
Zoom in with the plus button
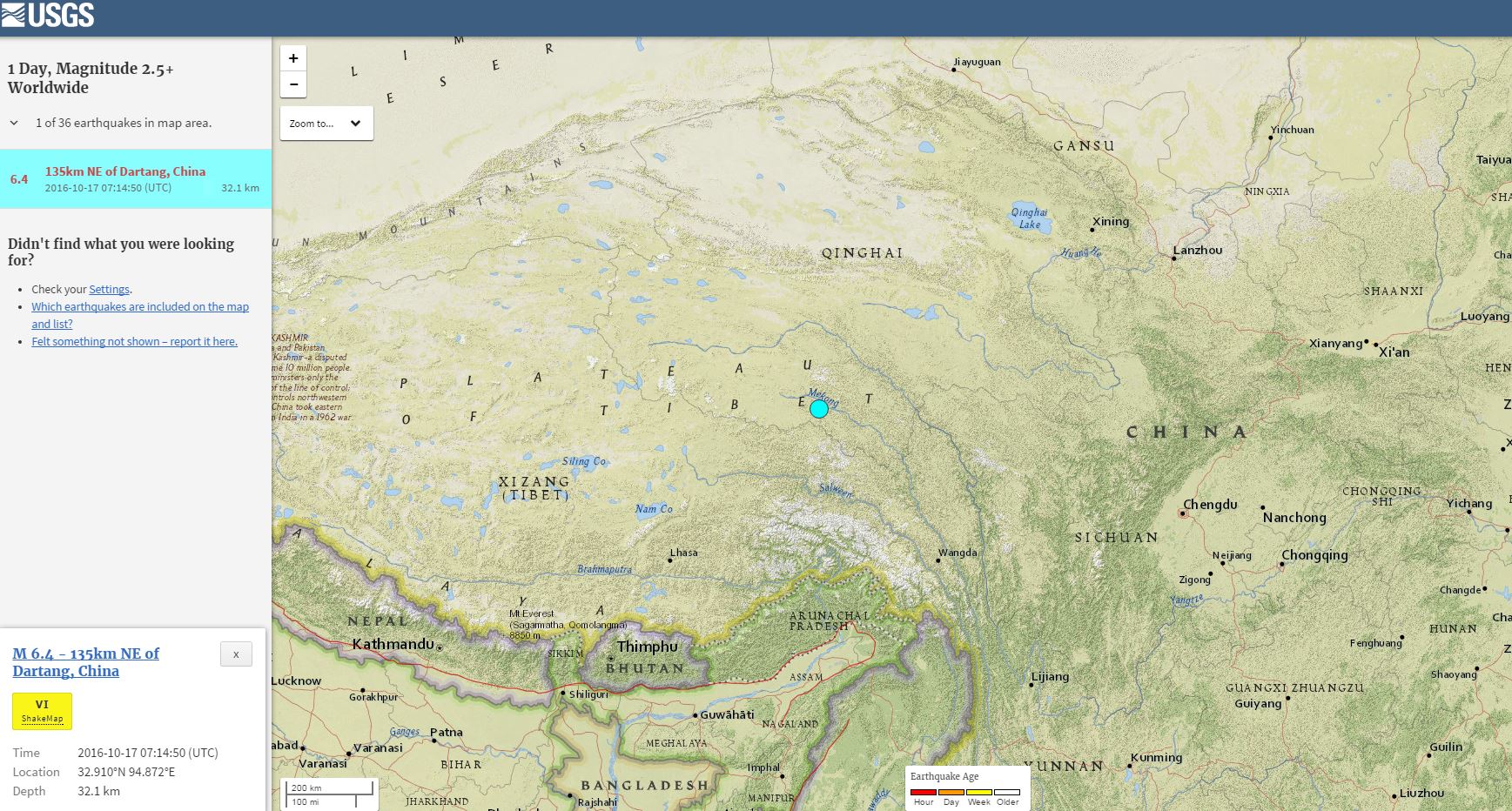[x=293, y=58]
